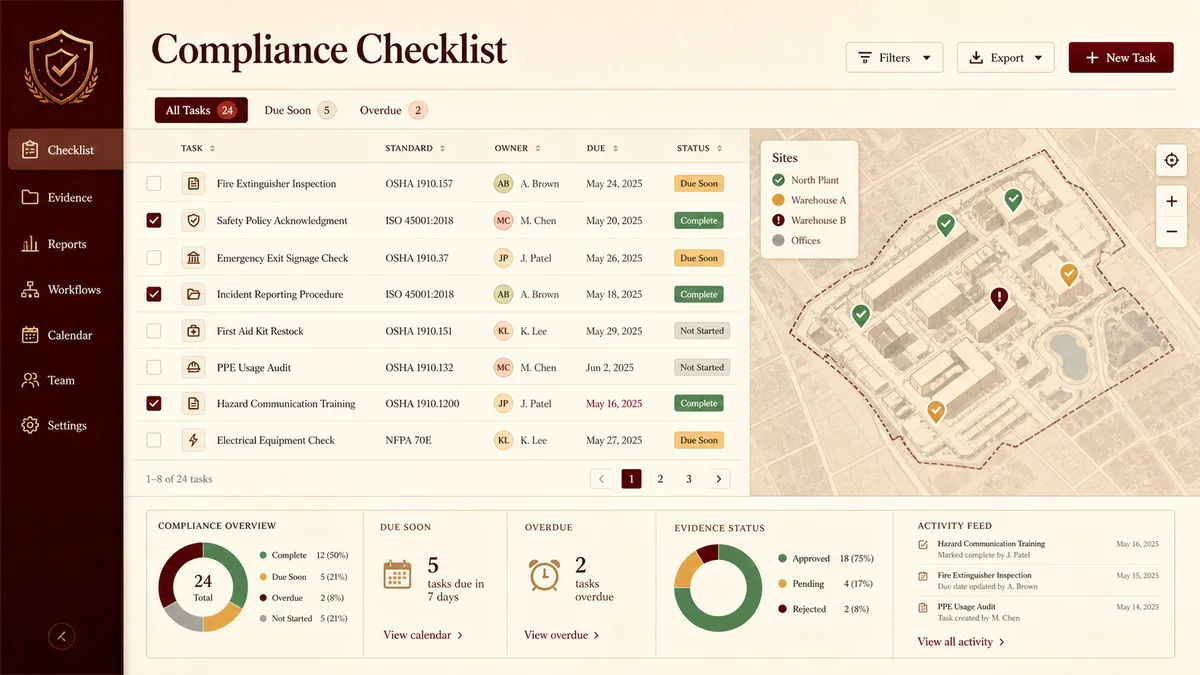Screen dimensions: 1200x675
Task: Uncheck the Hazard Communication Training checkbox
Action: click(154, 404)
